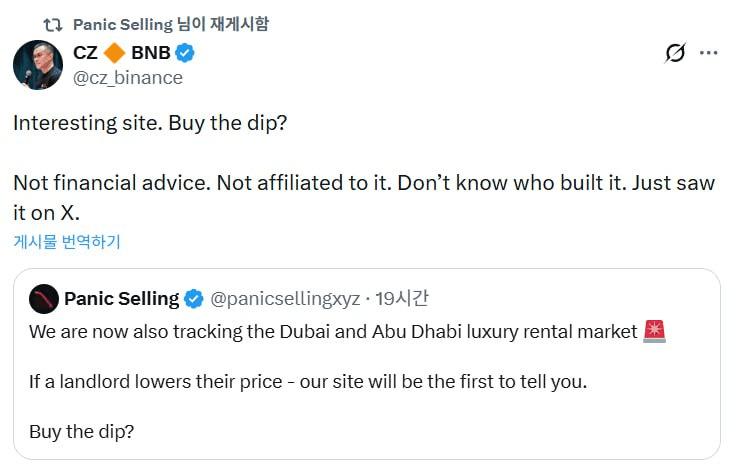Click "Buy the dip?" inside the quoted post

81,431
